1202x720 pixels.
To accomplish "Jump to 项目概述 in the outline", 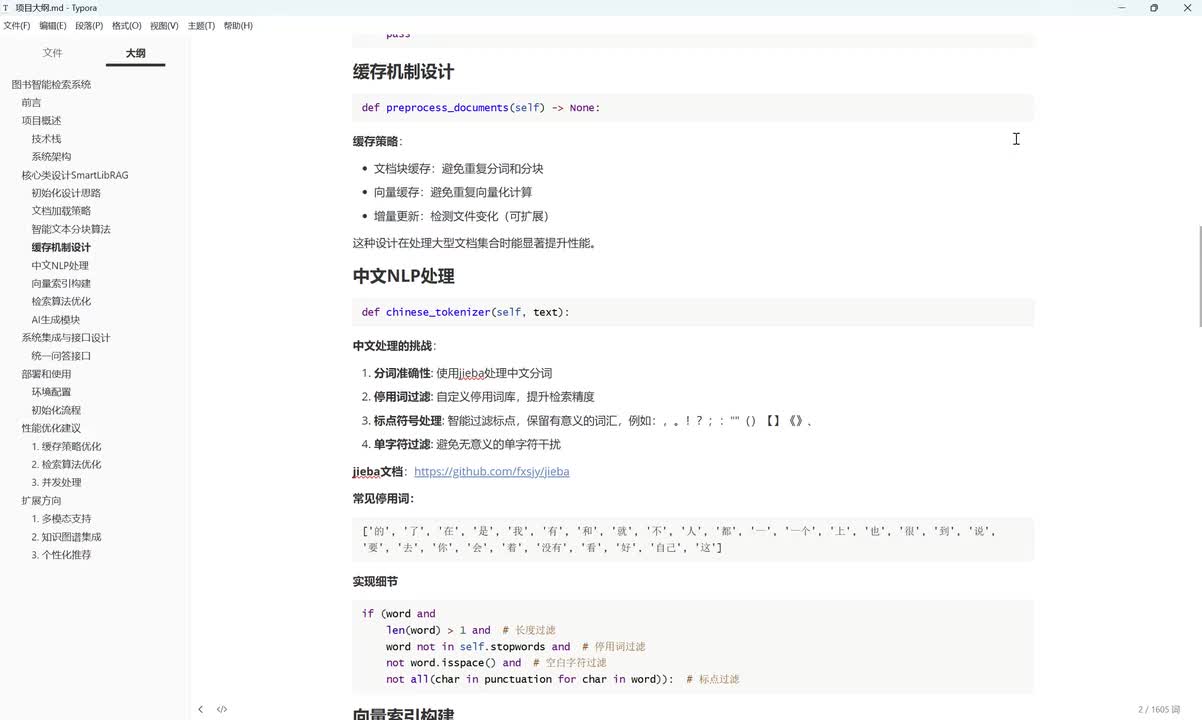I will 41,120.
